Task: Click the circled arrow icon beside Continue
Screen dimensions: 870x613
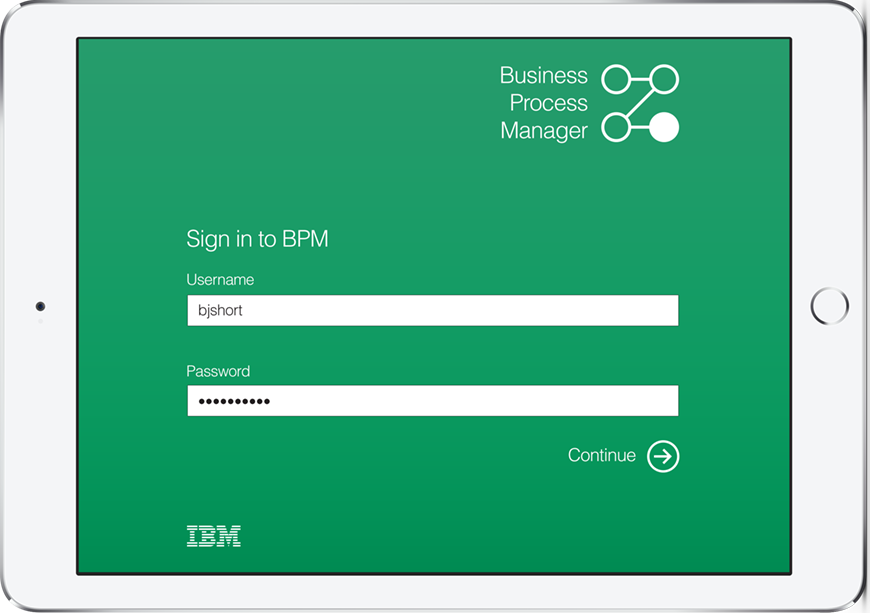Action: [663, 457]
